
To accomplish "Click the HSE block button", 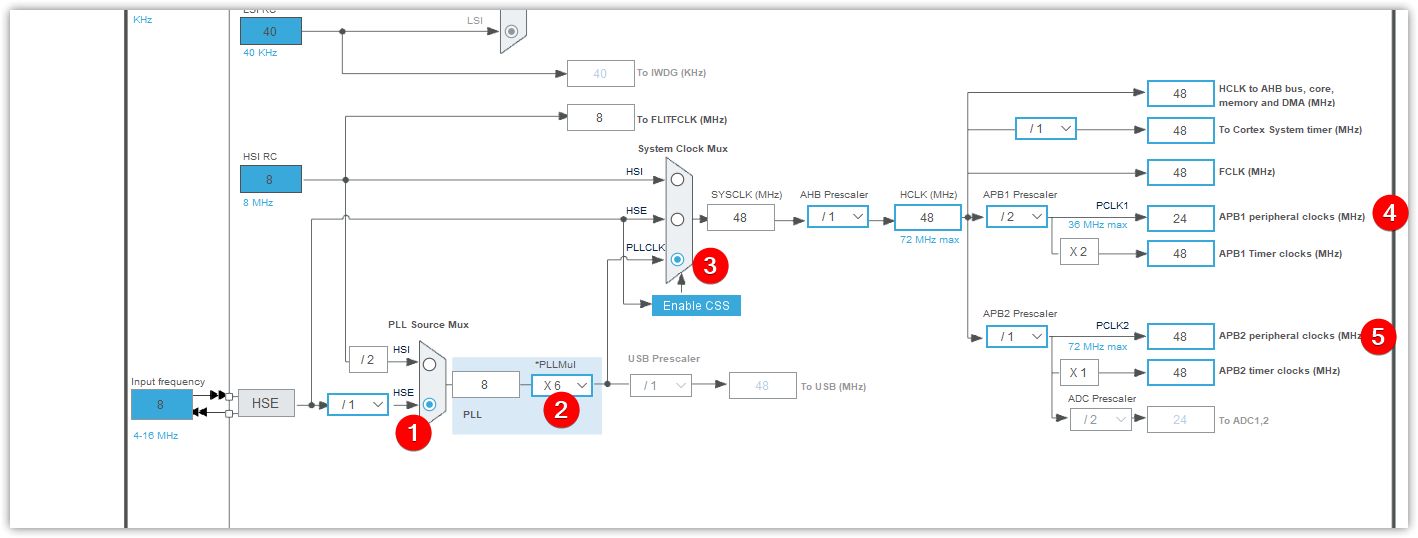I will click(x=266, y=403).
